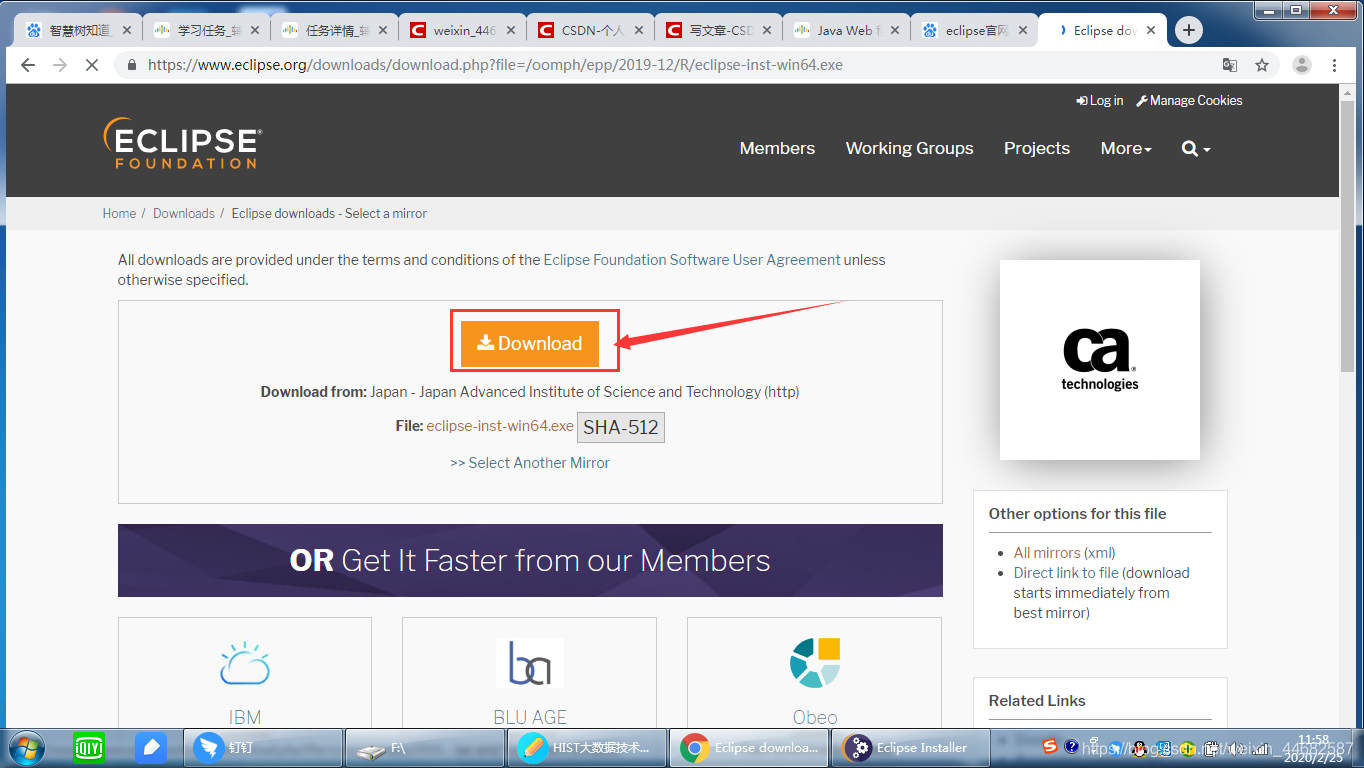Click the IBM cloud logo card
This screenshot has height=768, width=1364.
pyautogui.click(x=245, y=672)
